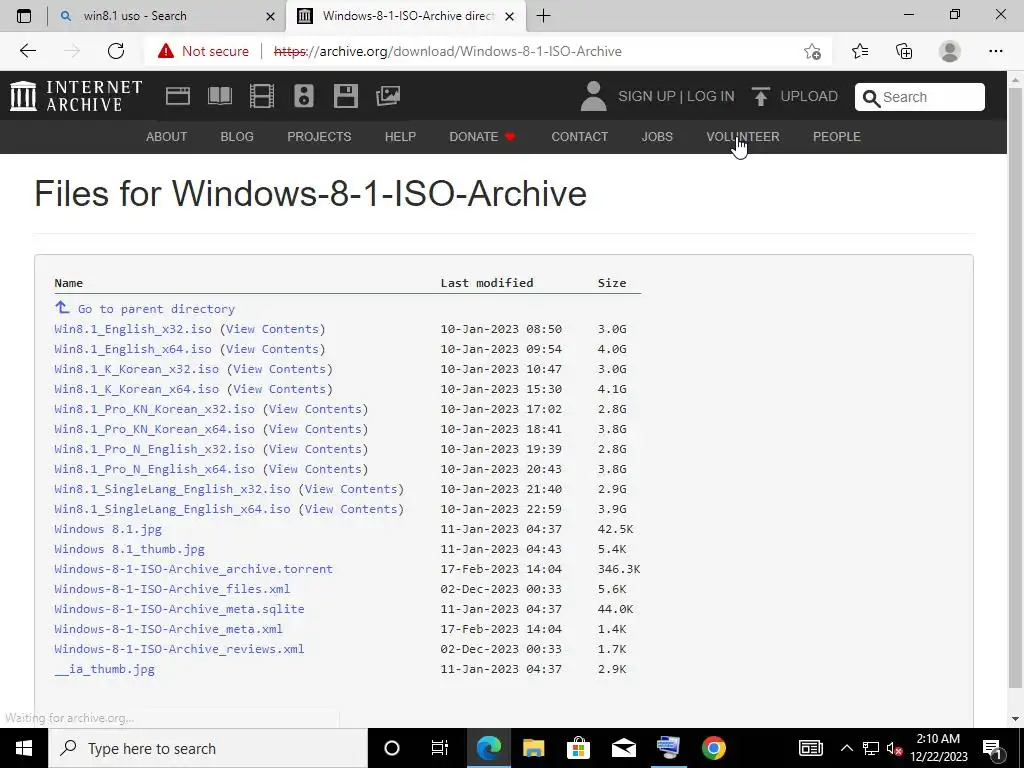Open the Images icon in header
The image size is (1024, 768).
388,96
